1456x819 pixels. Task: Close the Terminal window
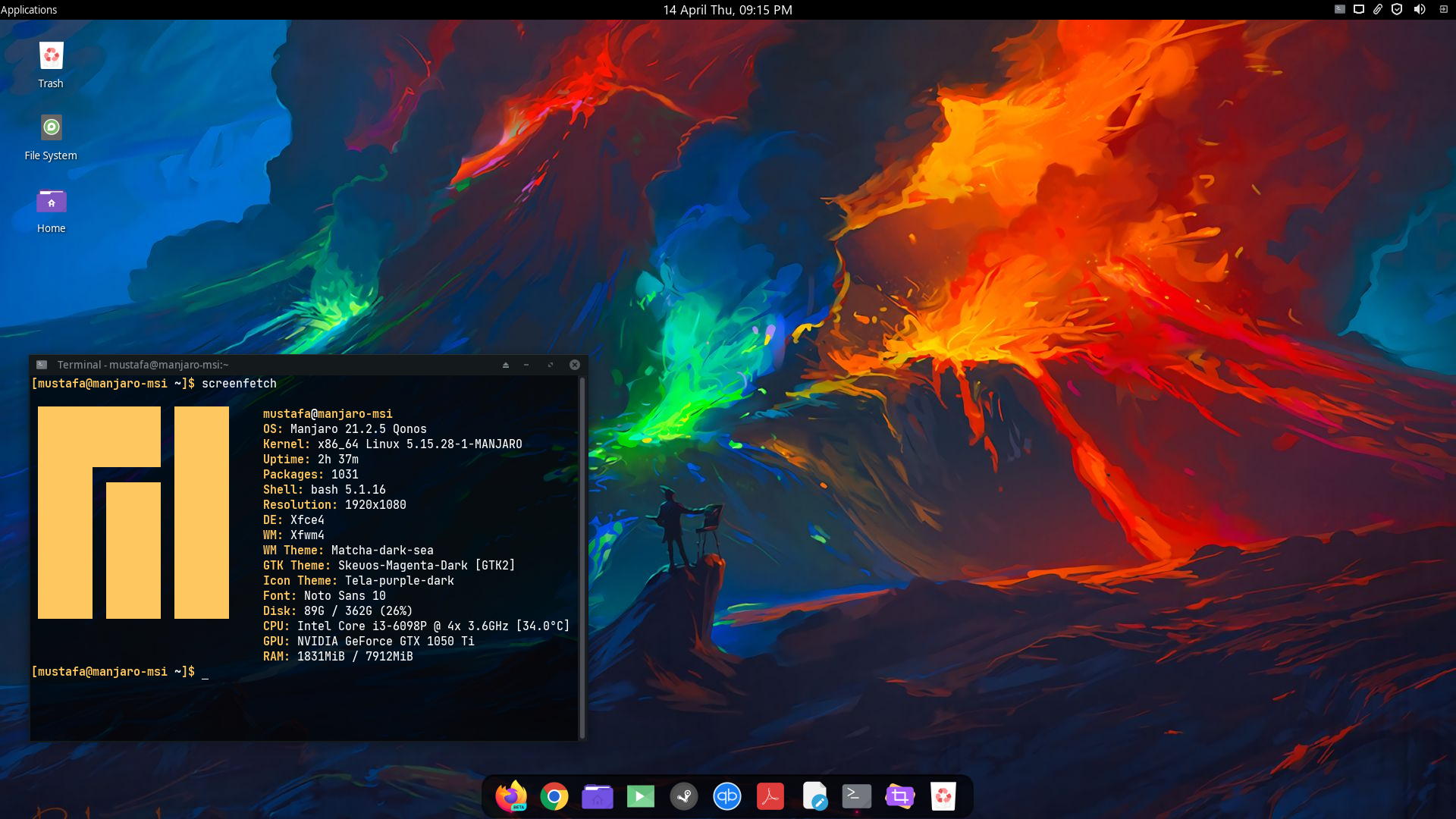[x=575, y=365]
